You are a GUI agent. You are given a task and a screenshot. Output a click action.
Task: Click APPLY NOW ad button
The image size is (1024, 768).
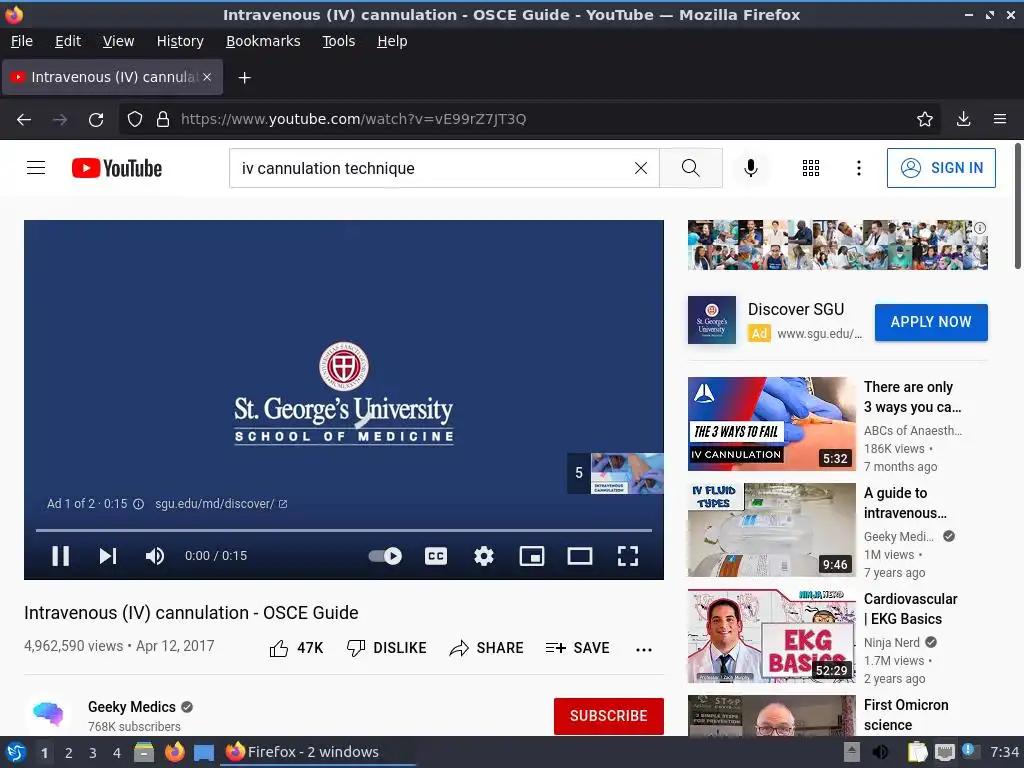click(931, 322)
